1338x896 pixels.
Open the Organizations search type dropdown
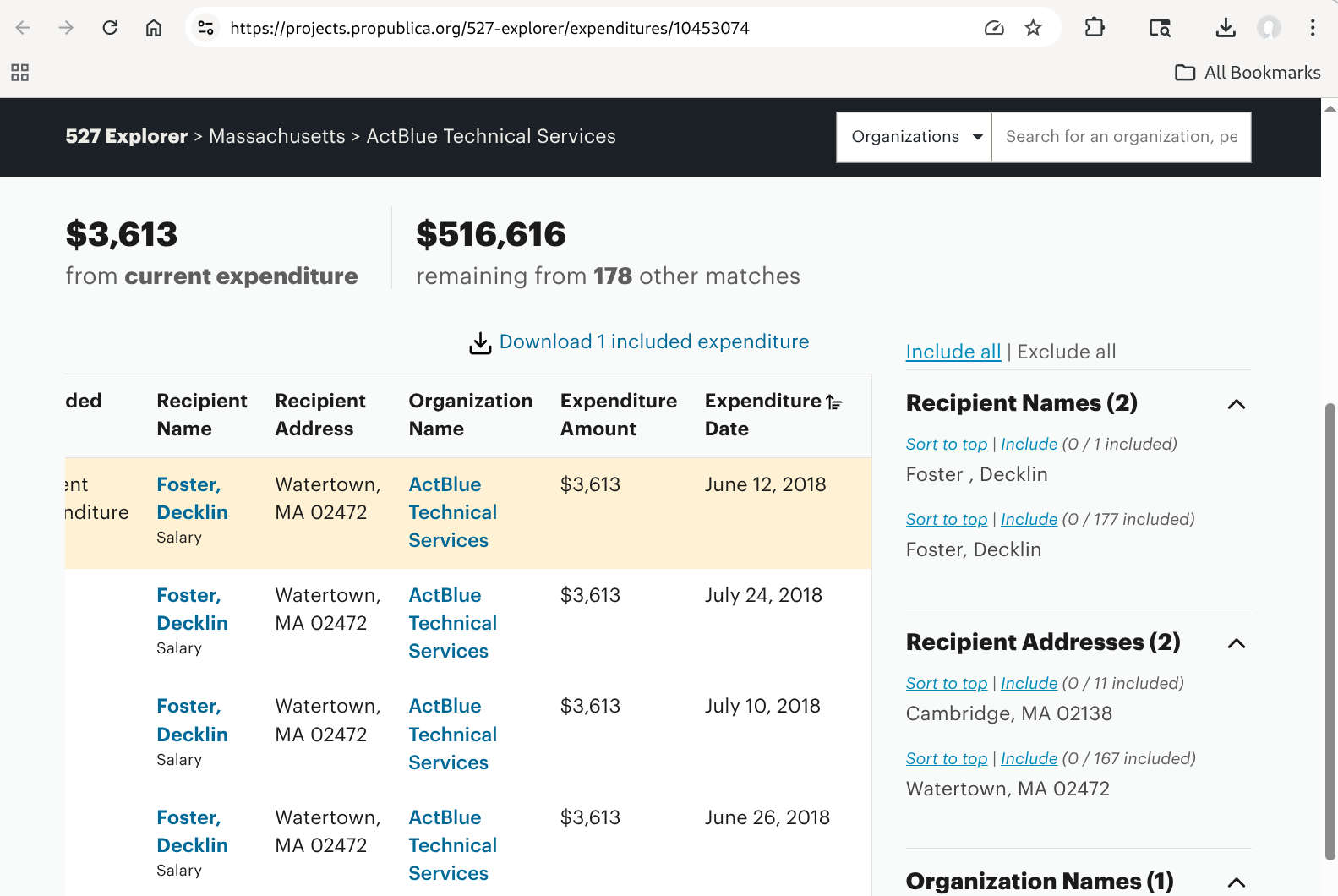click(914, 137)
